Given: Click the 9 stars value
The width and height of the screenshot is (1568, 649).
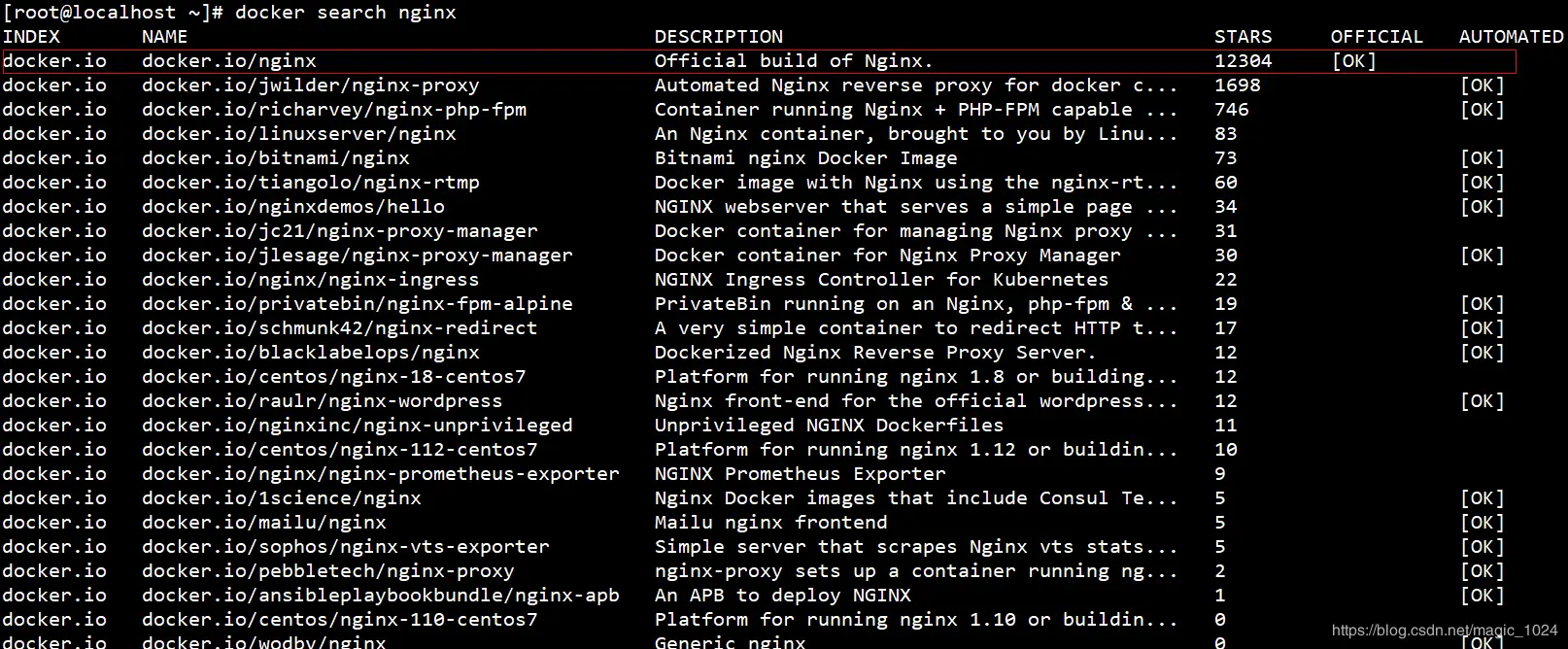Looking at the screenshot, I should point(1220,474).
